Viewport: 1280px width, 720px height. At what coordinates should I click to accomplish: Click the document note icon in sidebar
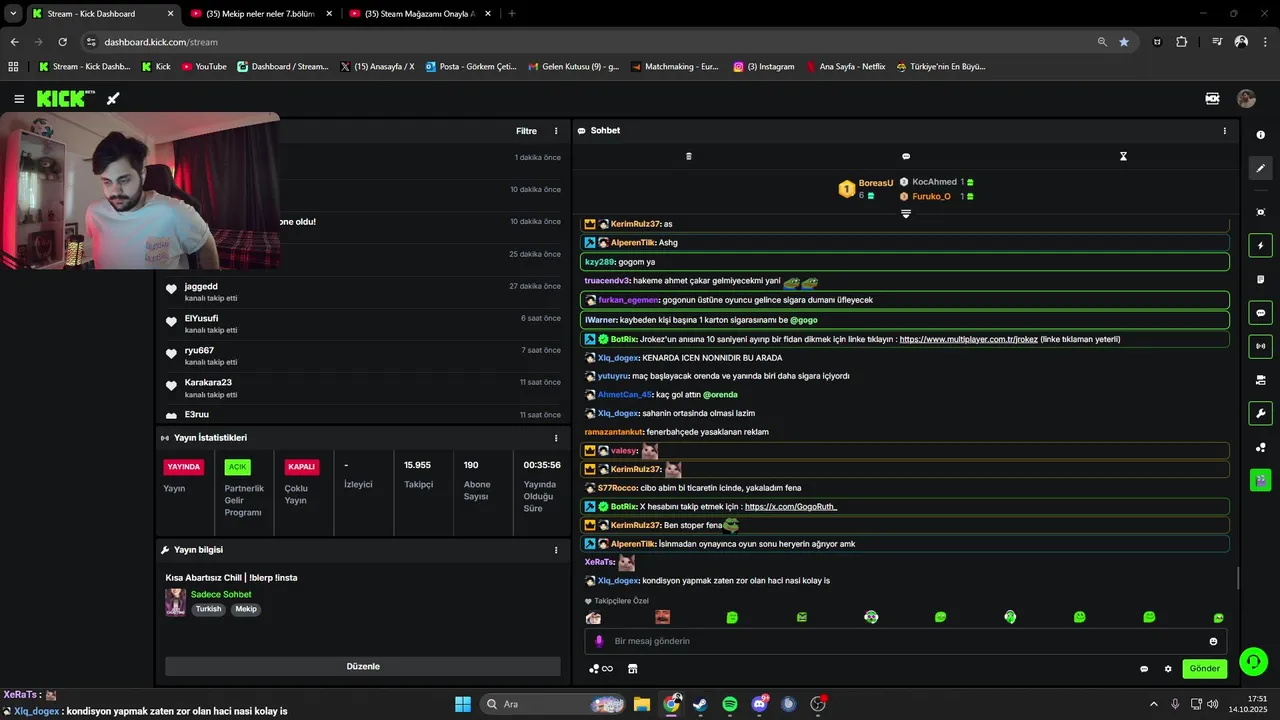pos(1260,279)
